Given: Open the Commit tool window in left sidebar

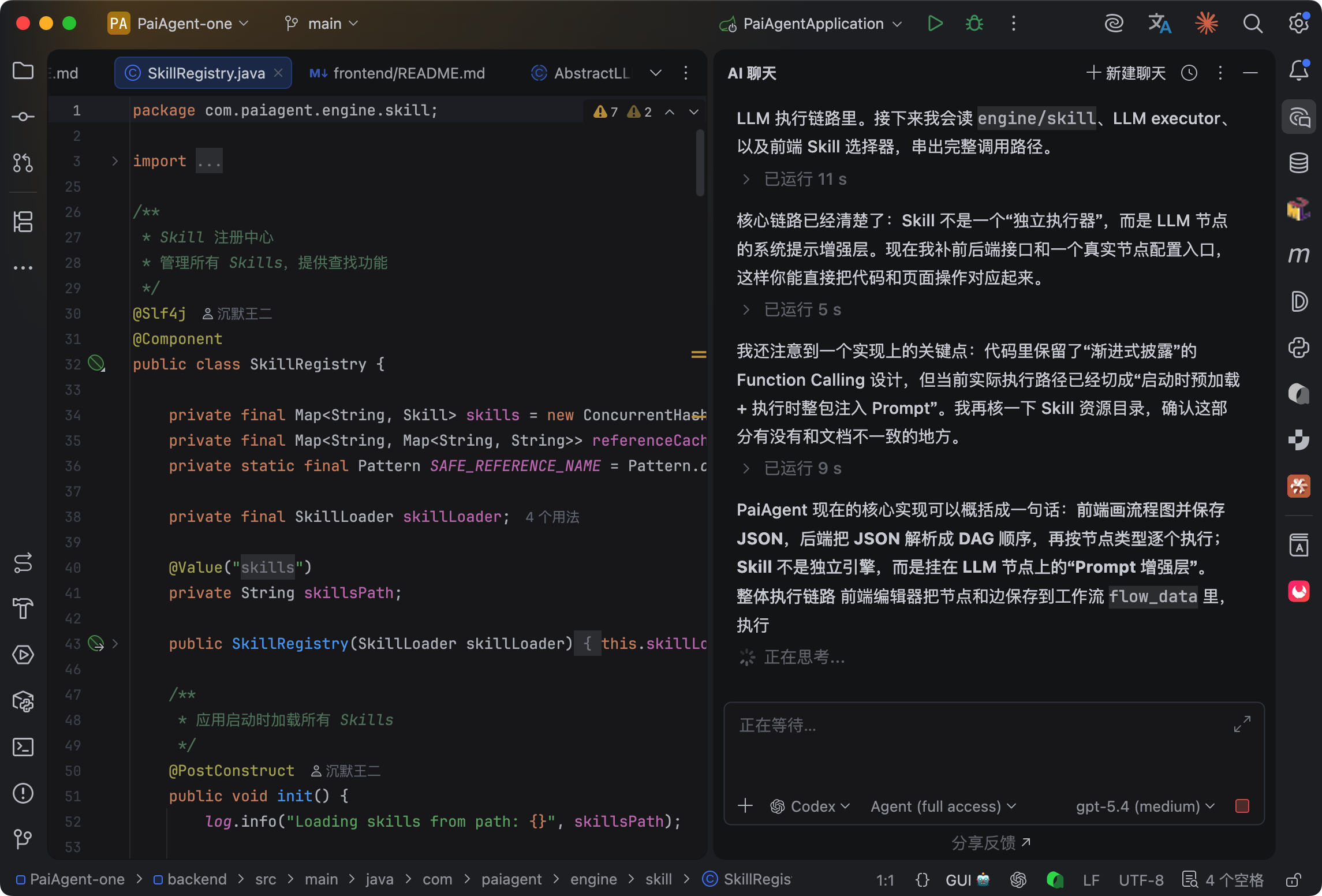Looking at the screenshot, I should click(x=23, y=117).
